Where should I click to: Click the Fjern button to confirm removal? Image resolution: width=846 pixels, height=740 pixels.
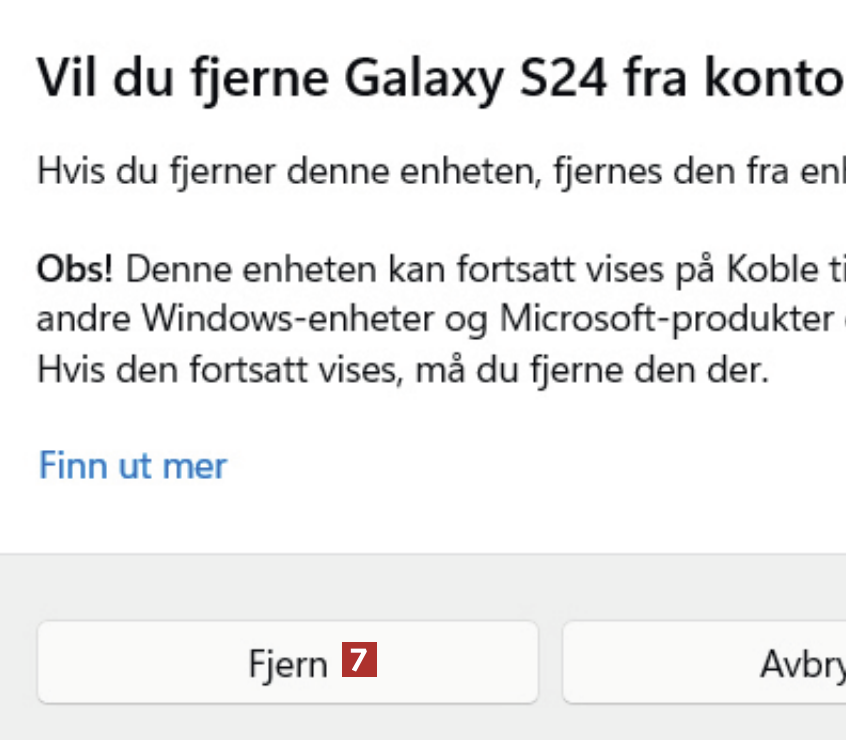[x=287, y=663]
